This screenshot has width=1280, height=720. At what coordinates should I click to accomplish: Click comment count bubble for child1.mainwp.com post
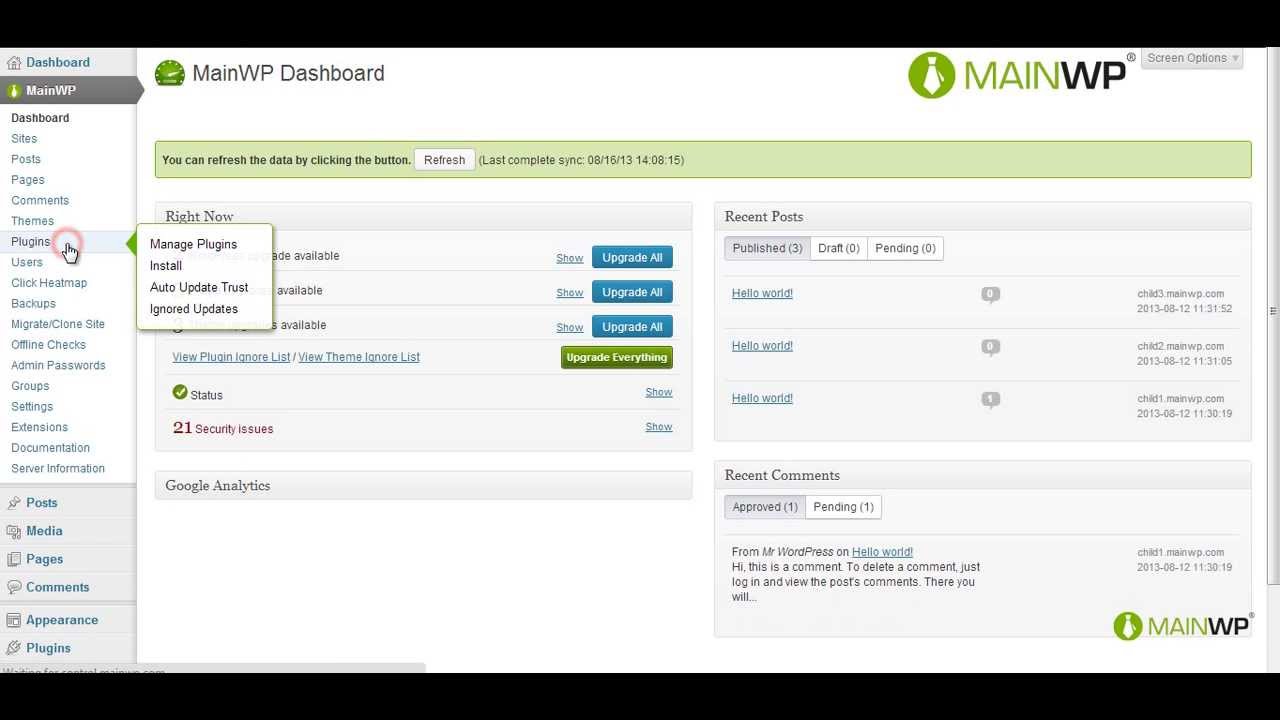coord(990,399)
